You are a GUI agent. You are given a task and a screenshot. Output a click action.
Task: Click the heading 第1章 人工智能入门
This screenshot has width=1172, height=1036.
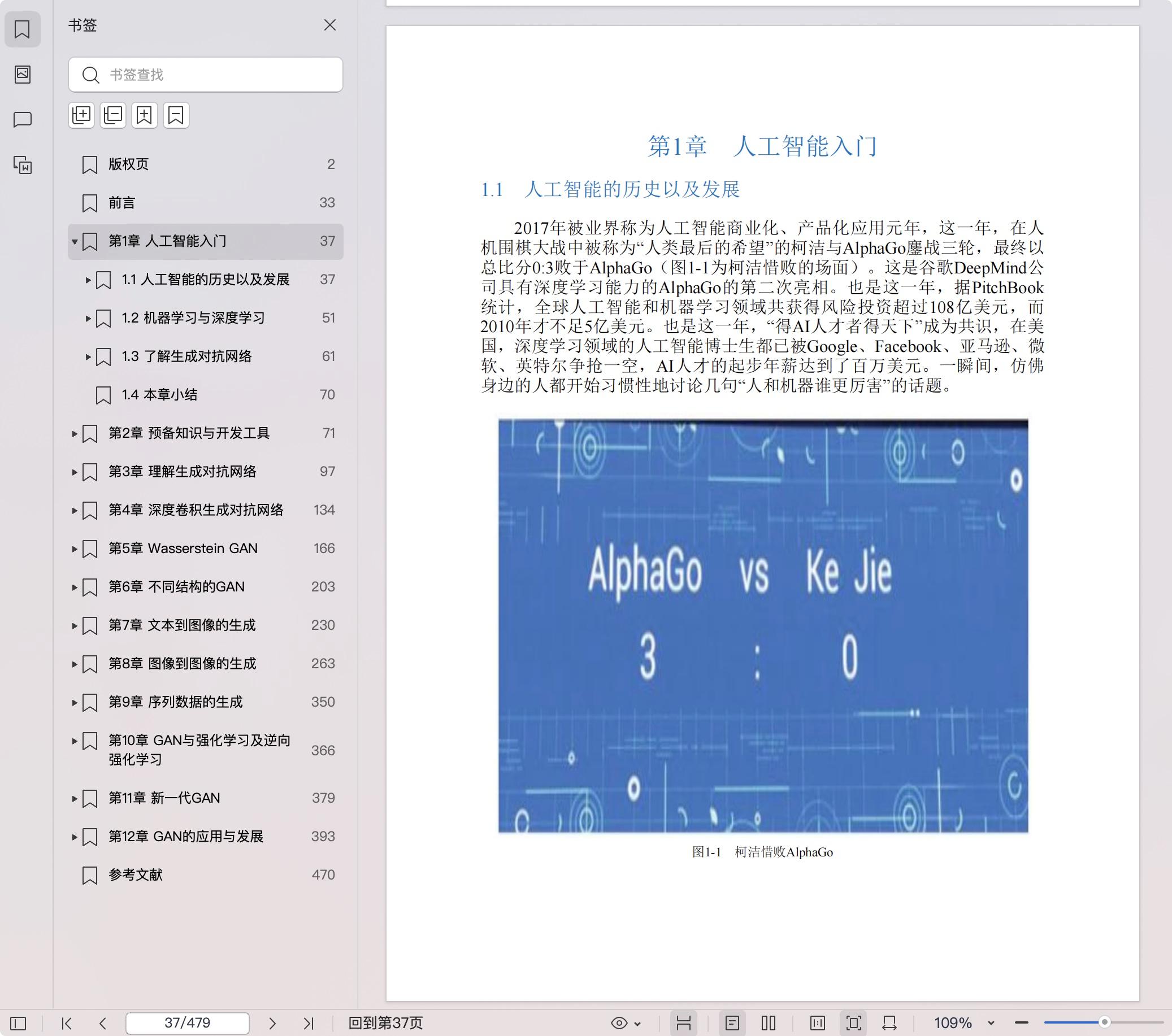763,146
